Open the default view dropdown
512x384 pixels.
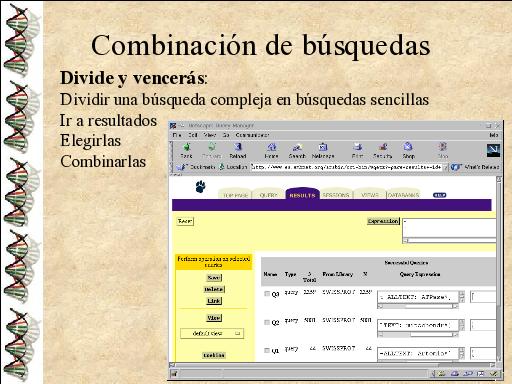pos(212,333)
